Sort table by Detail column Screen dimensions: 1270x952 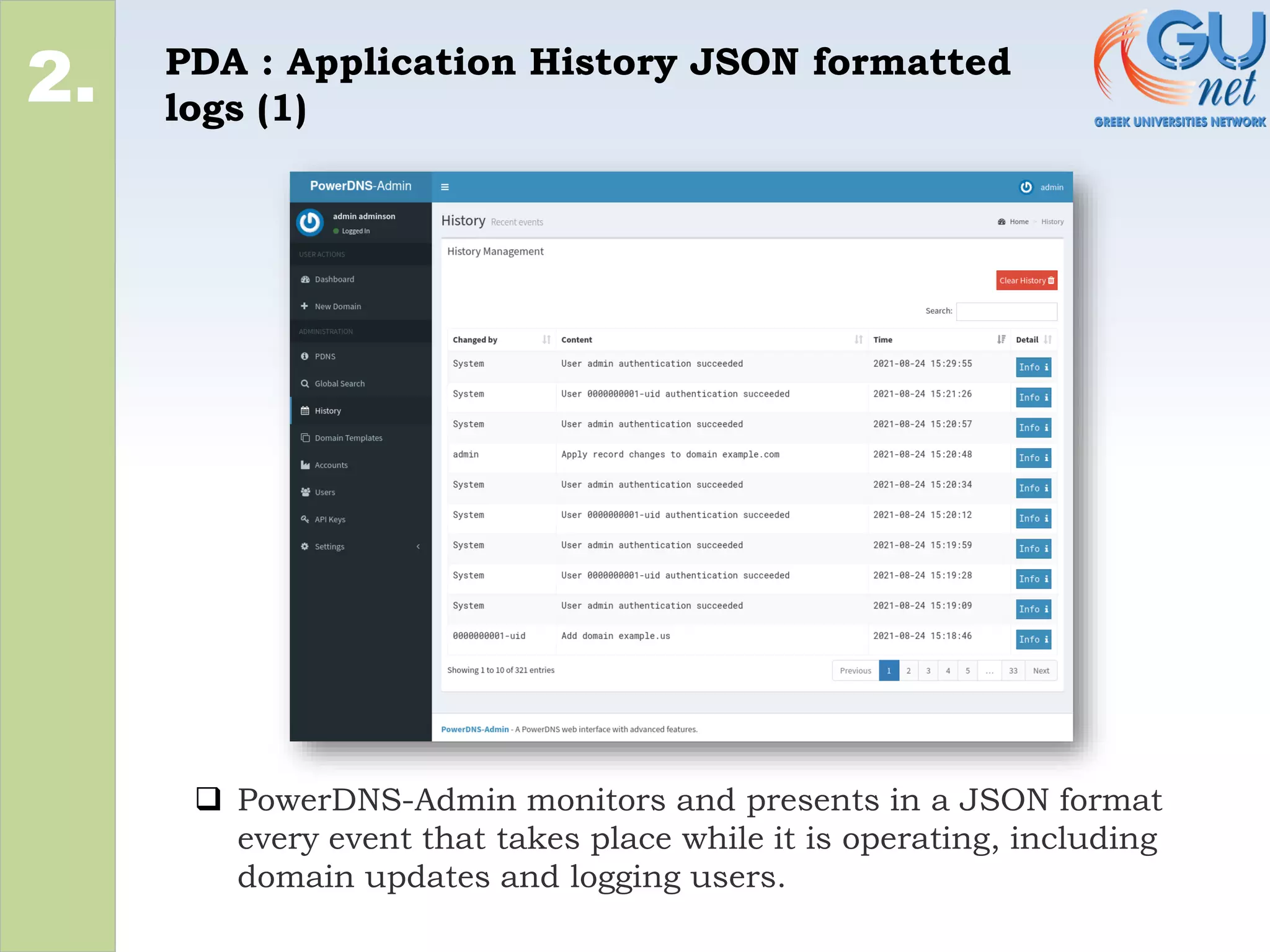point(1034,340)
